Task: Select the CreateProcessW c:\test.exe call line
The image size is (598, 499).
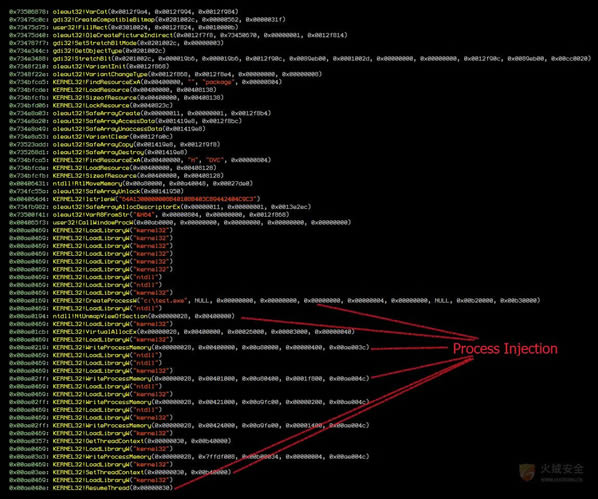Action: (275, 301)
